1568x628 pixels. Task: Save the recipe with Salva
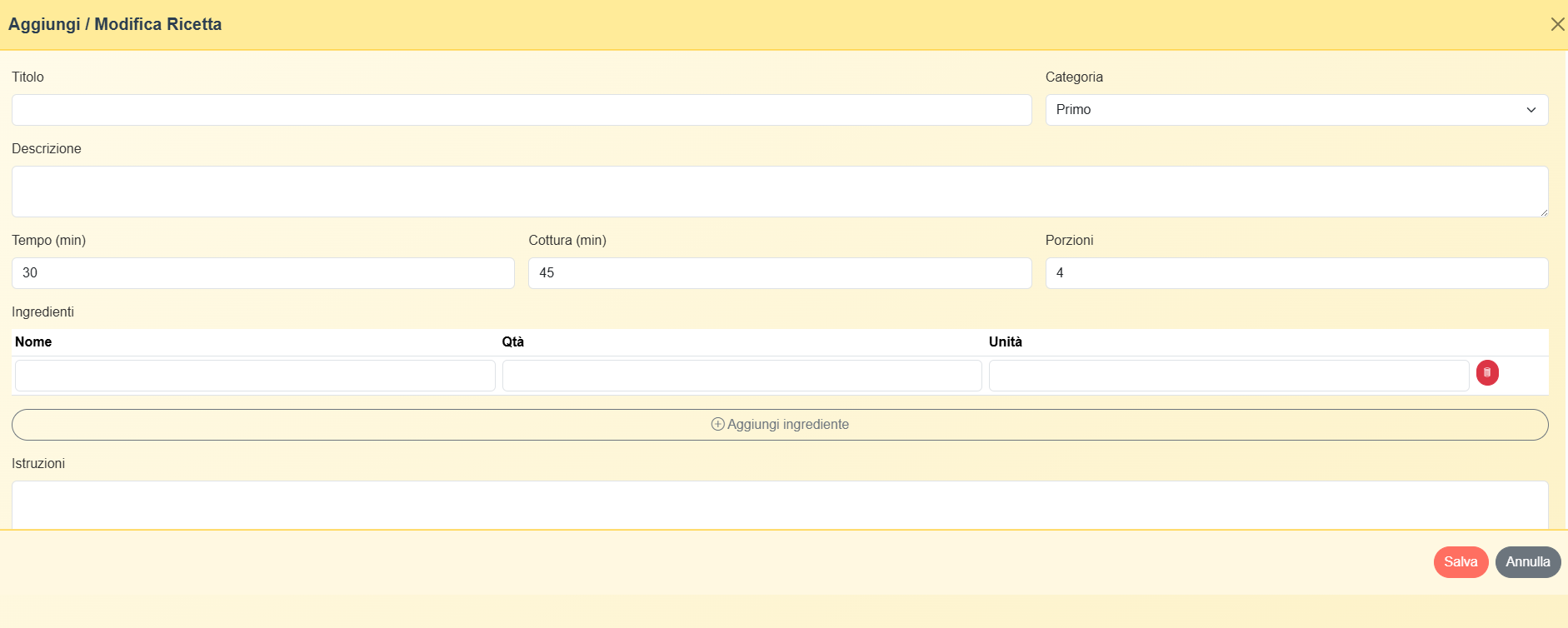(x=1461, y=562)
